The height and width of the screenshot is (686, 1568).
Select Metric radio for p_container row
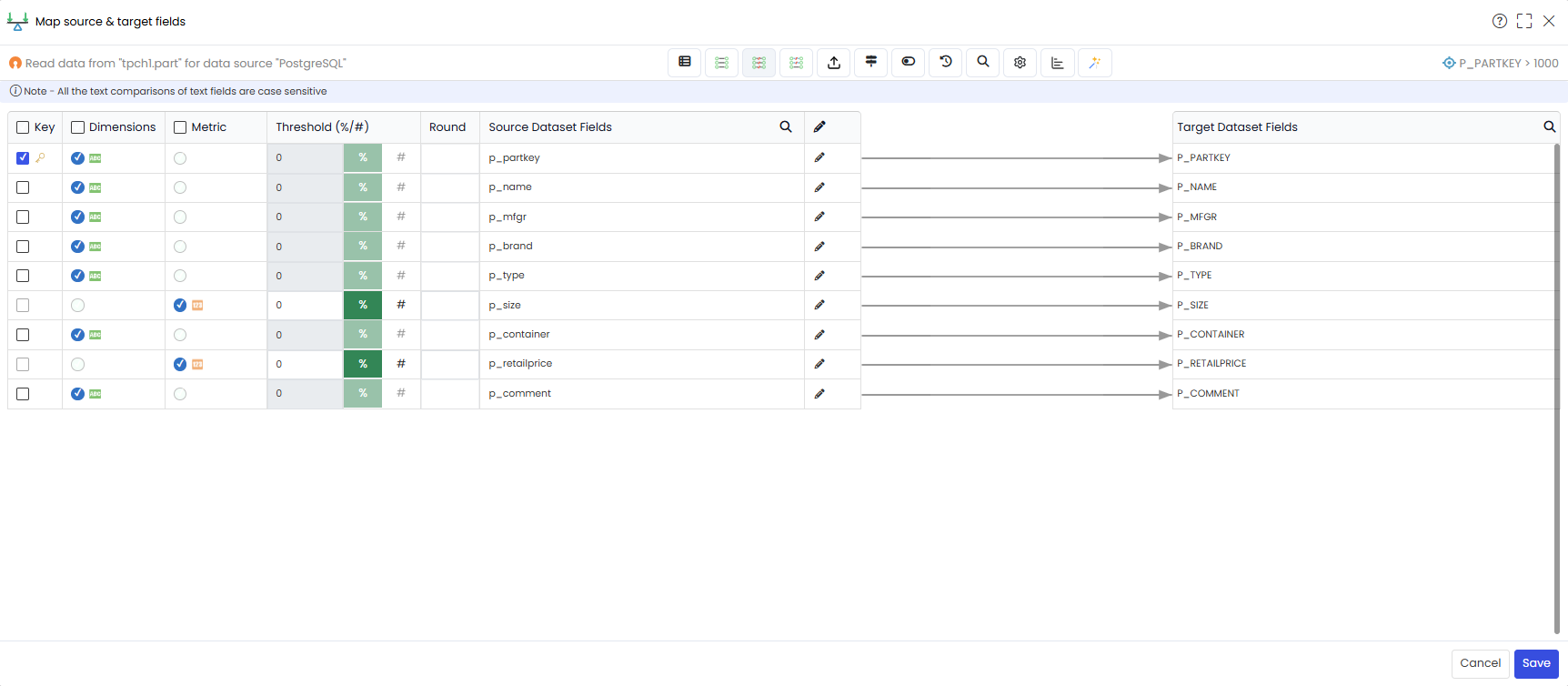[180, 335]
